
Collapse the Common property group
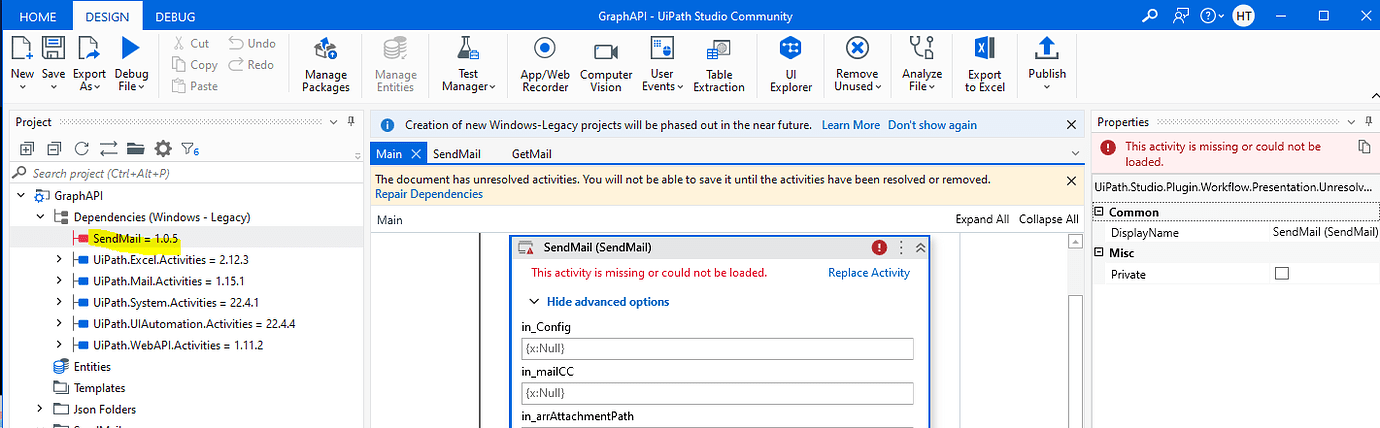click(1099, 212)
